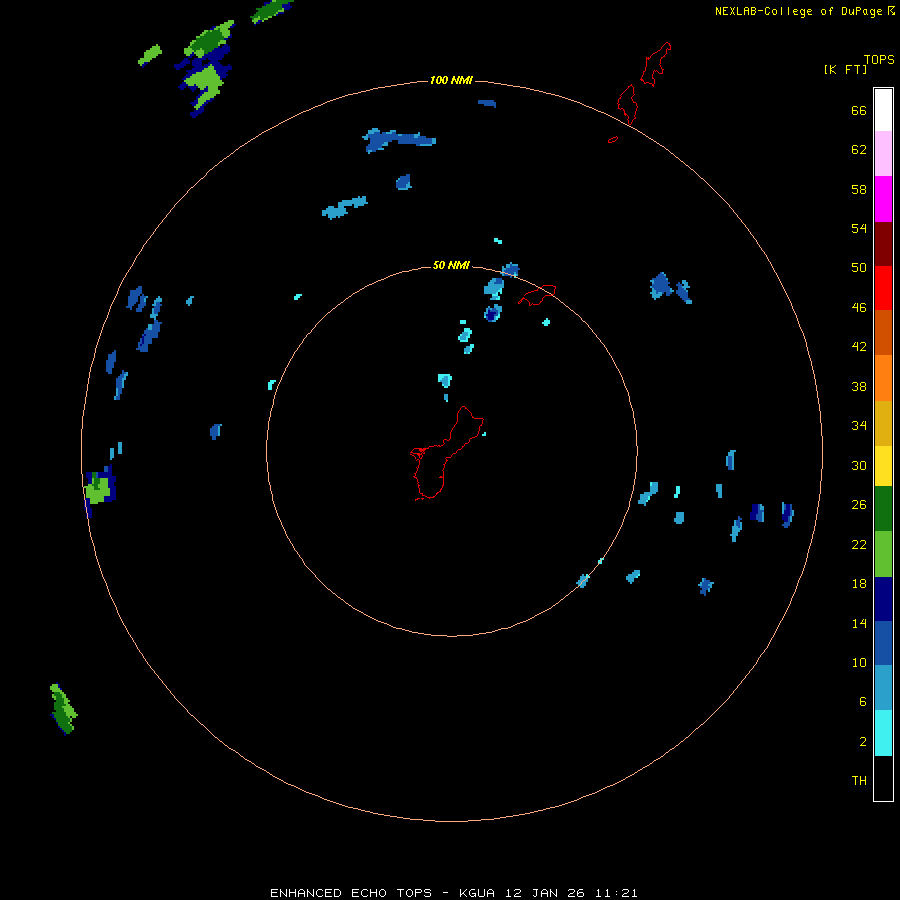The image size is (900, 900).
Task: Click the long blue echo just inside the 100 NMI ring, north
Action: pos(398,140)
